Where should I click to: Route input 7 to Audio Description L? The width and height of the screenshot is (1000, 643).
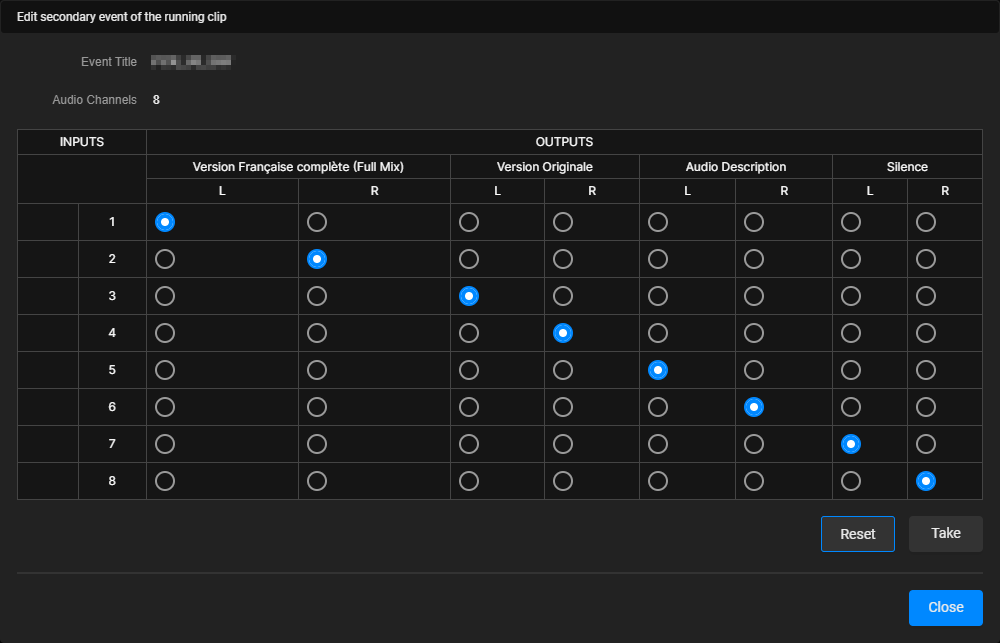(658, 444)
